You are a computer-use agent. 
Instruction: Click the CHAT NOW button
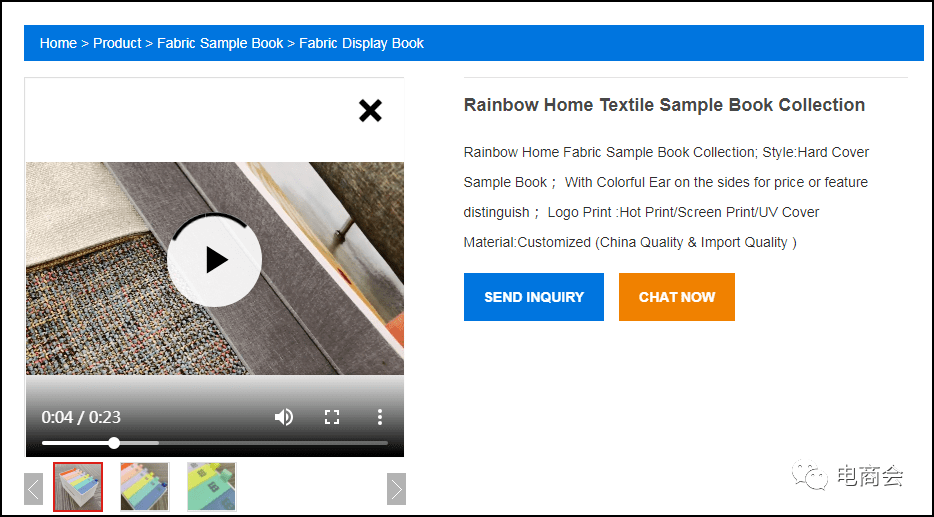click(677, 297)
